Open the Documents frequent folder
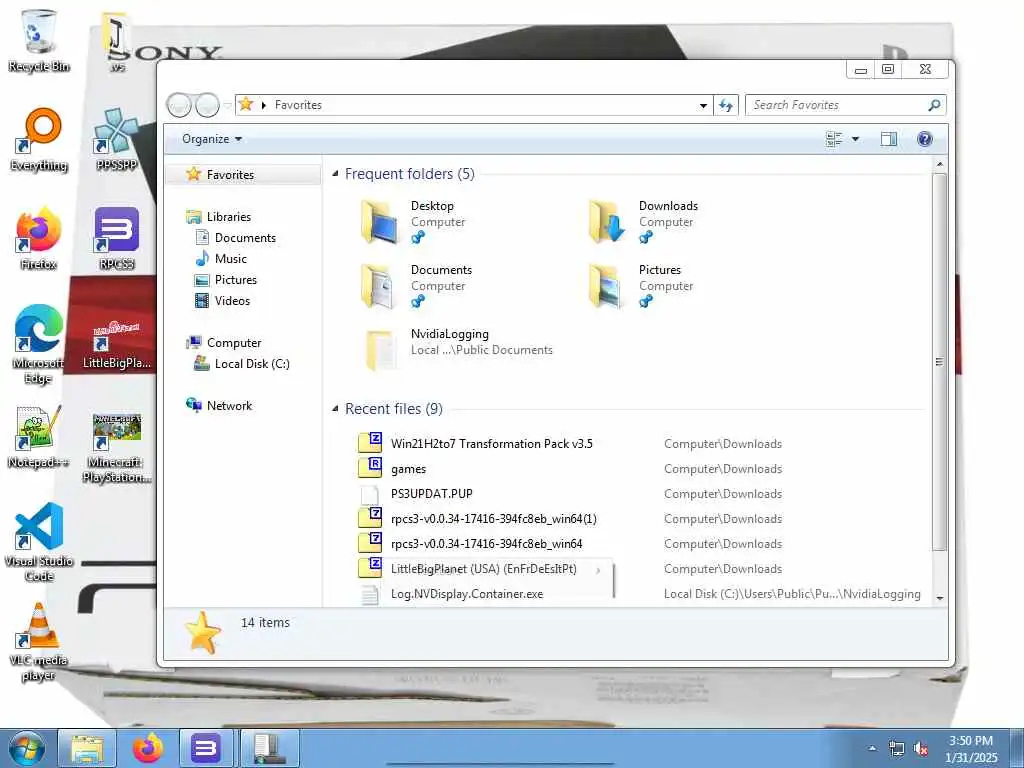 point(418,286)
